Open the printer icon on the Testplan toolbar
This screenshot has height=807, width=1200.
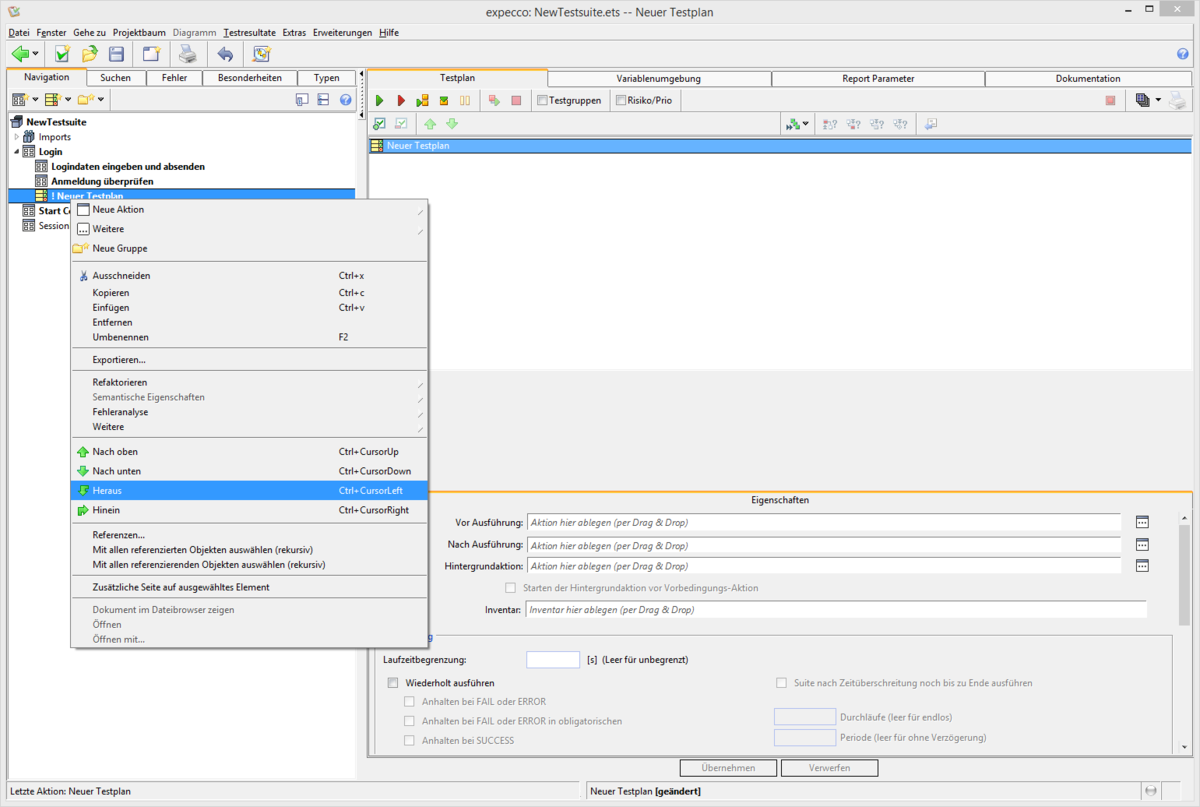pyautogui.click(x=1177, y=100)
